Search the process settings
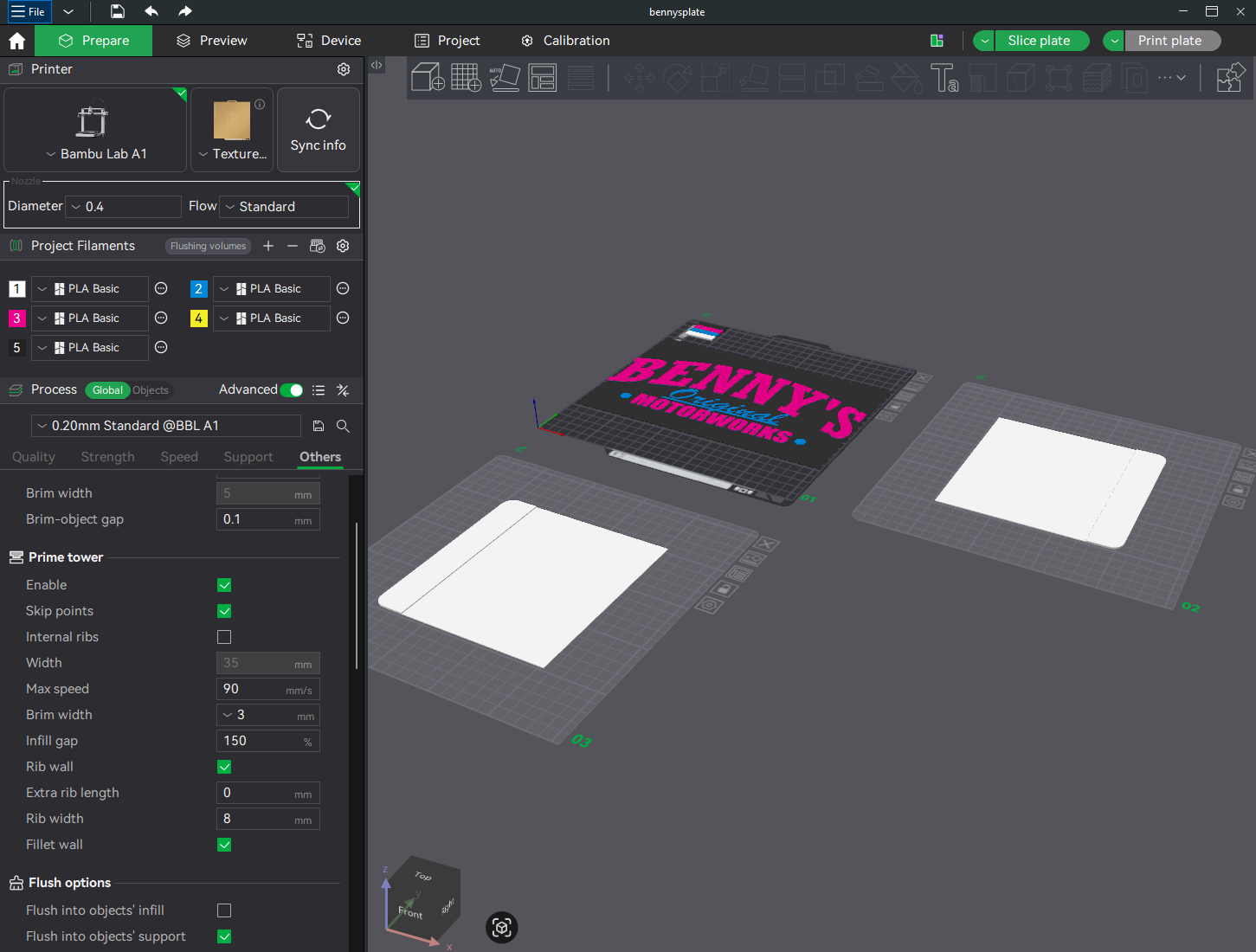The height and width of the screenshot is (952, 1256). click(343, 426)
